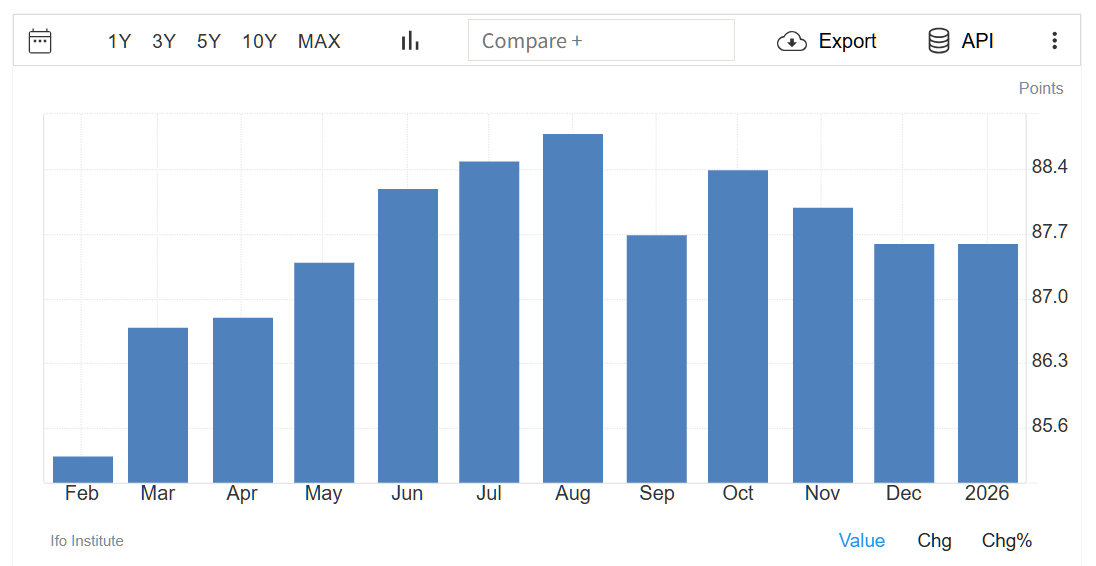Switch to 5Y time range
Screen dimensions: 1096x566
pyautogui.click(x=208, y=41)
